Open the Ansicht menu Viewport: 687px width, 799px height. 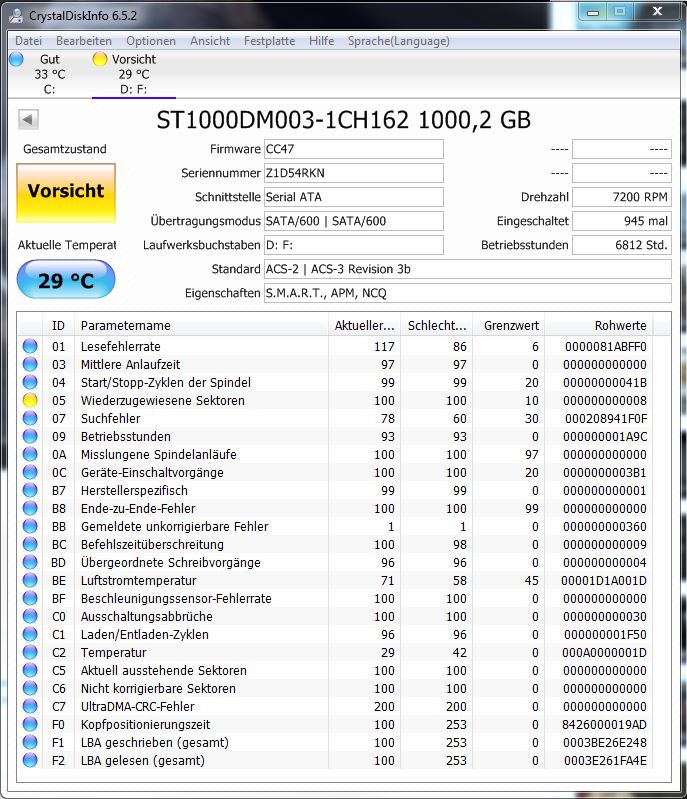(x=210, y=41)
